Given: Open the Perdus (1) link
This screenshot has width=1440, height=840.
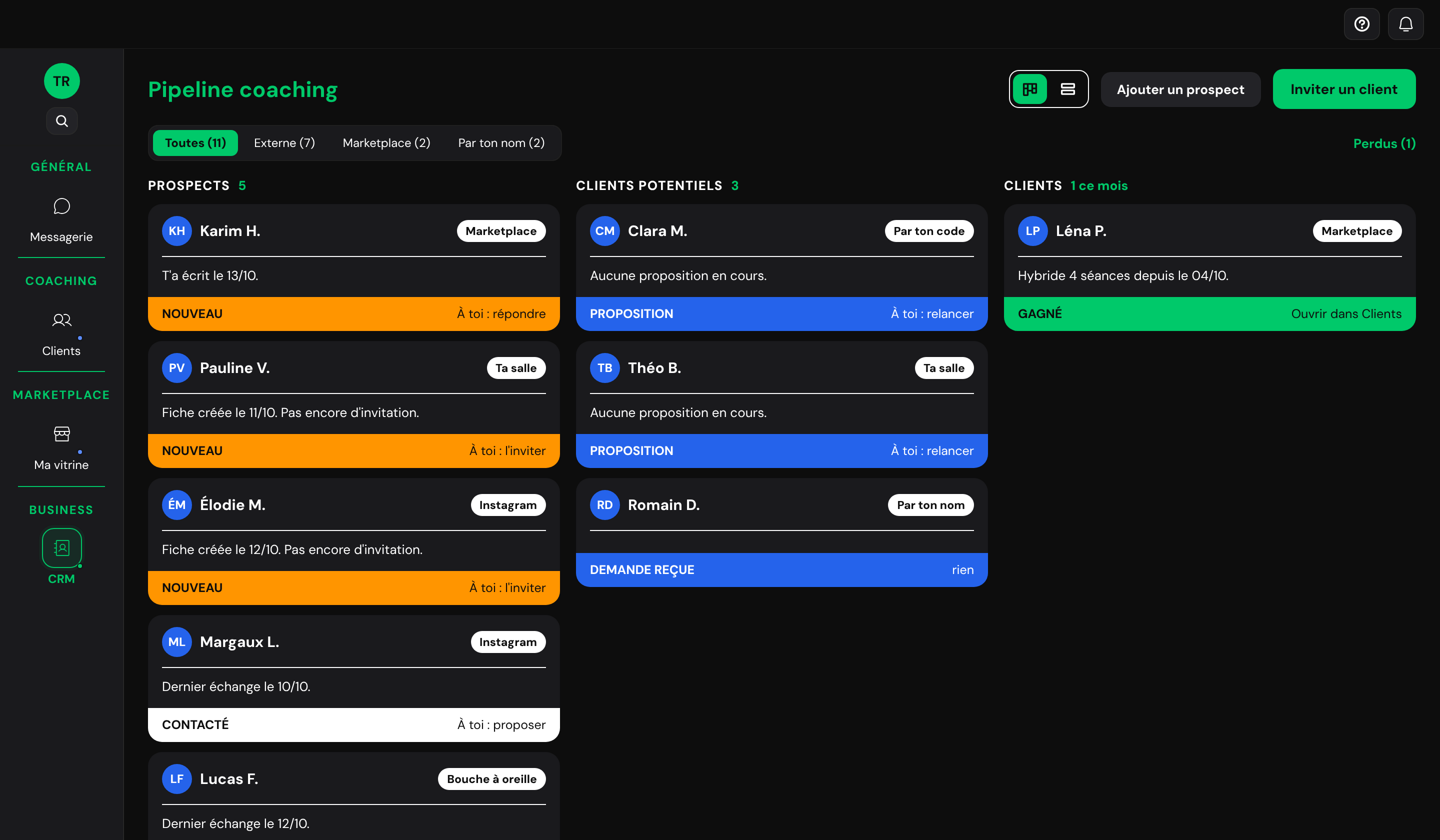Looking at the screenshot, I should click(1384, 143).
